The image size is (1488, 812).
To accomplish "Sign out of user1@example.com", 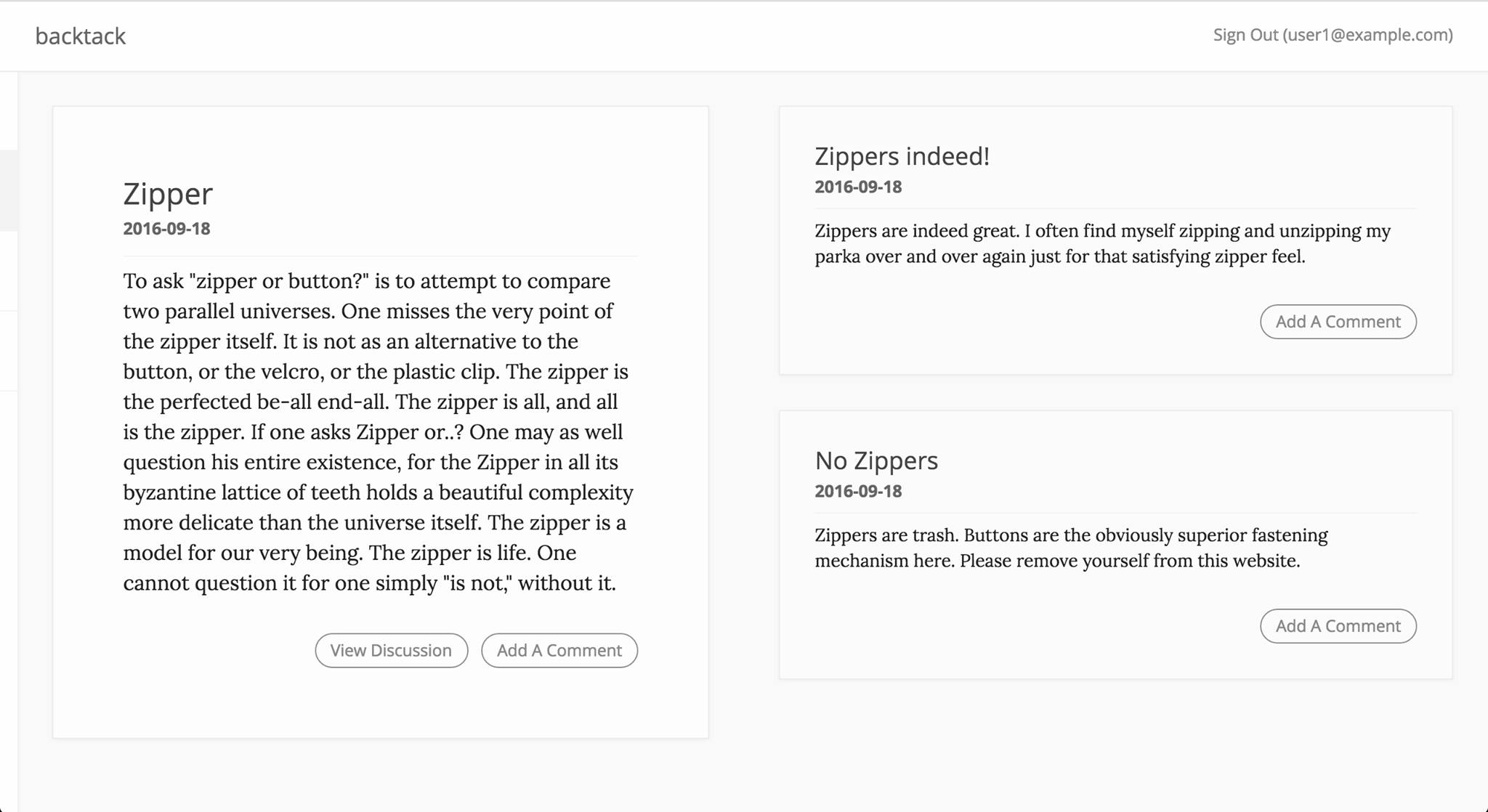I will coord(1332,35).
